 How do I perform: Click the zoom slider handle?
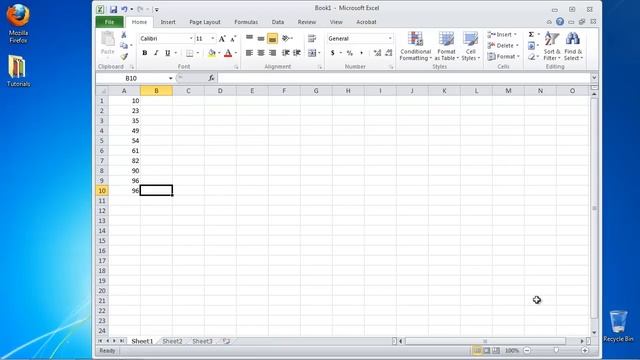point(556,350)
